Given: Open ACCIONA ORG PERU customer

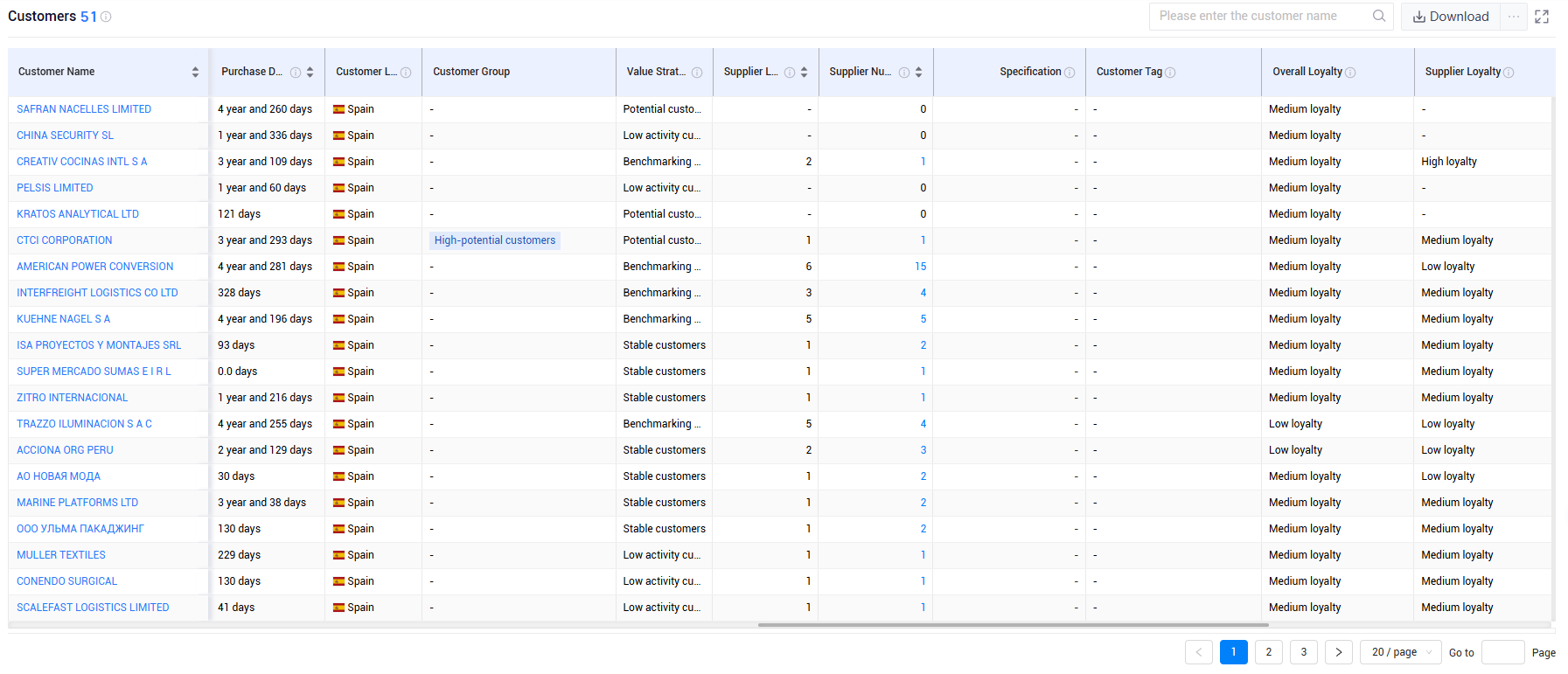Looking at the screenshot, I should (66, 450).
